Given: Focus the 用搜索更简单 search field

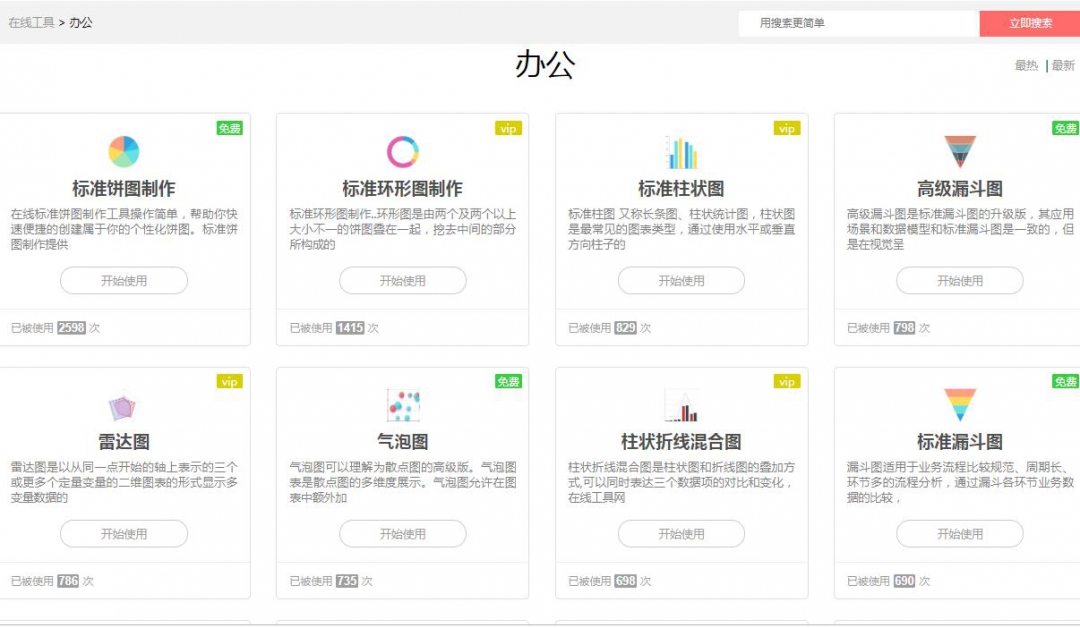Looking at the screenshot, I should click(857, 23).
